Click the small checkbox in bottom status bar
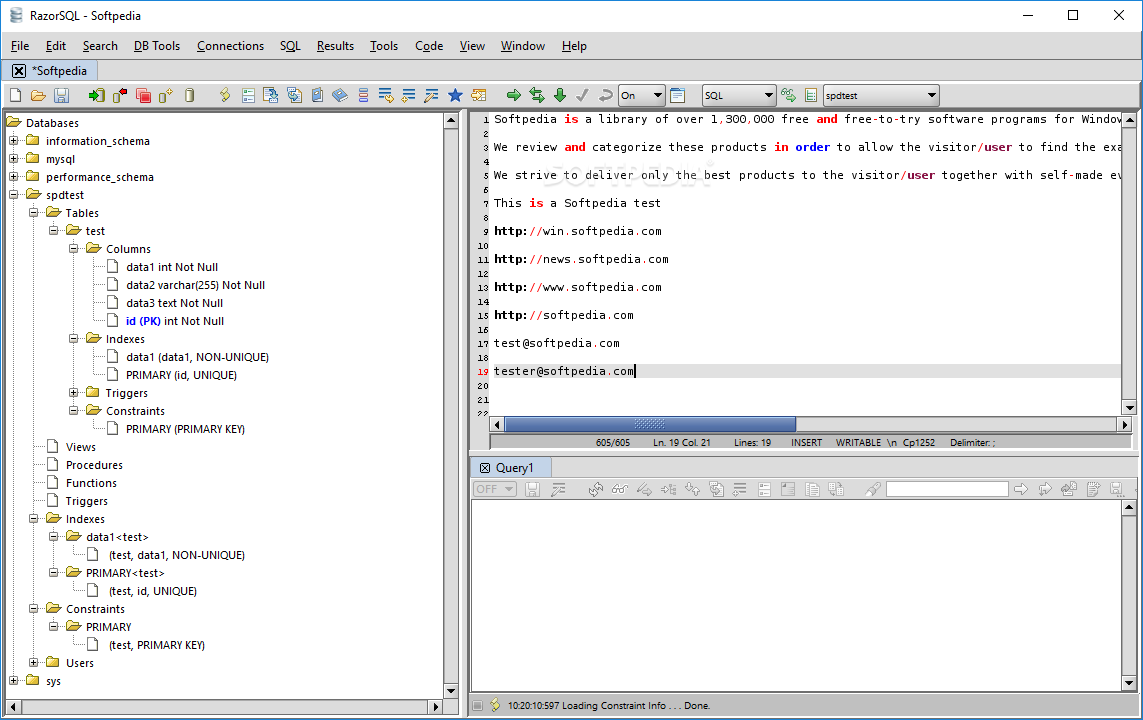 coord(477,705)
